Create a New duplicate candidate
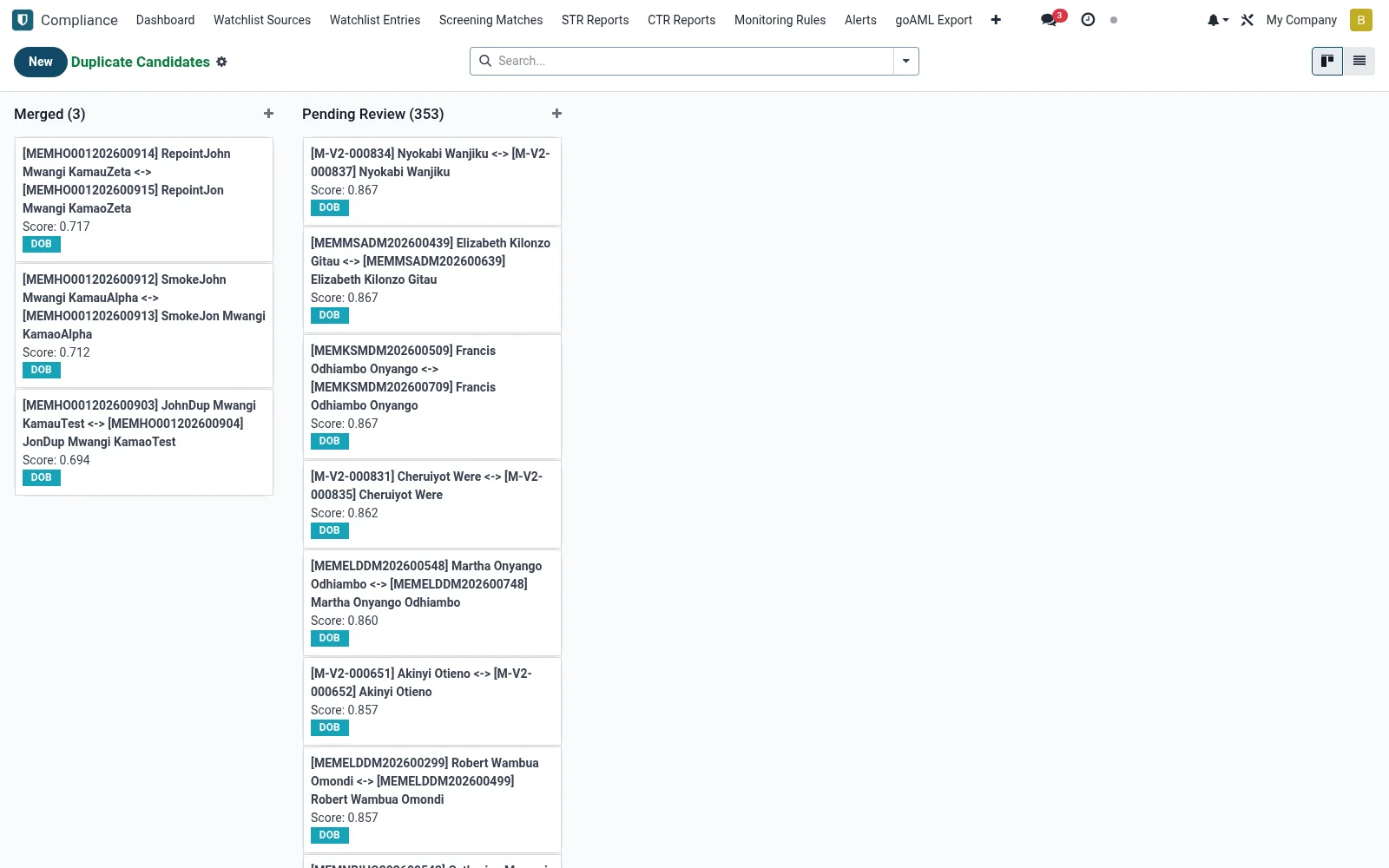The width and height of the screenshot is (1389, 868). click(x=41, y=62)
